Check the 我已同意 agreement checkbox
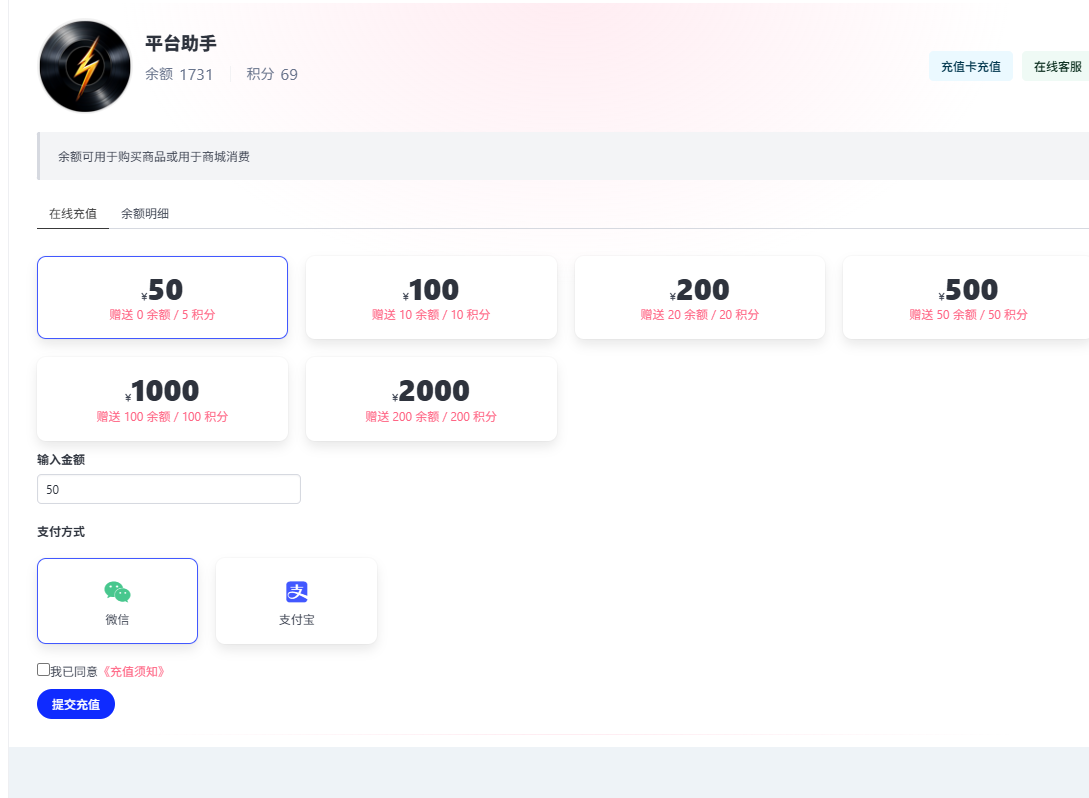 pos(43,670)
